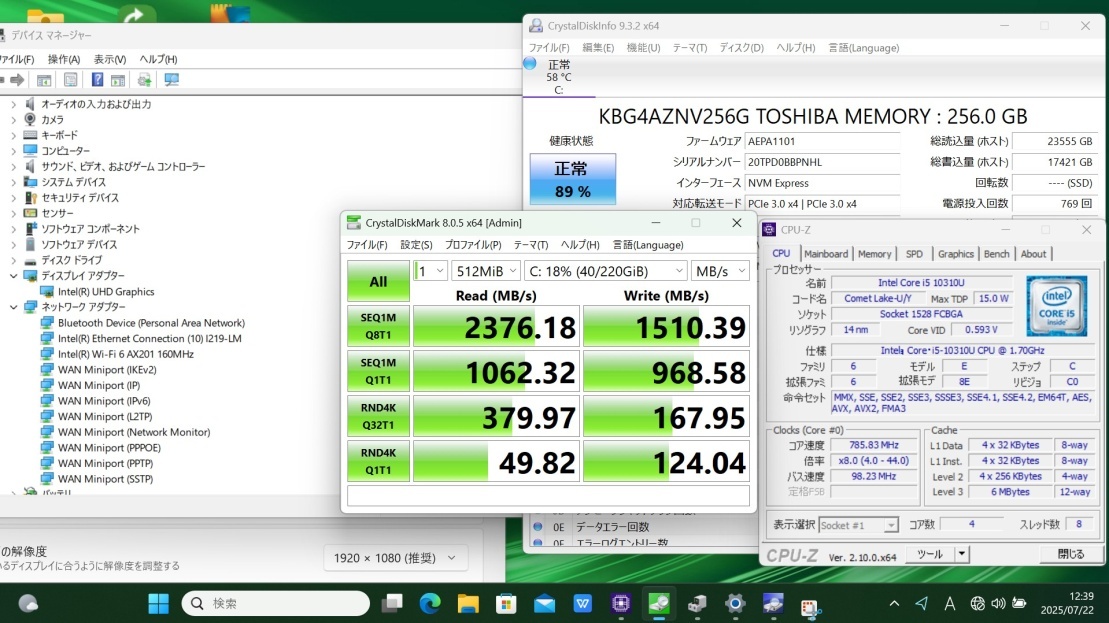Toggle the action pane icon in Device Manager toolbar
Image resolution: width=1109 pixels, height=623 pixels.
tap(118, 80)
